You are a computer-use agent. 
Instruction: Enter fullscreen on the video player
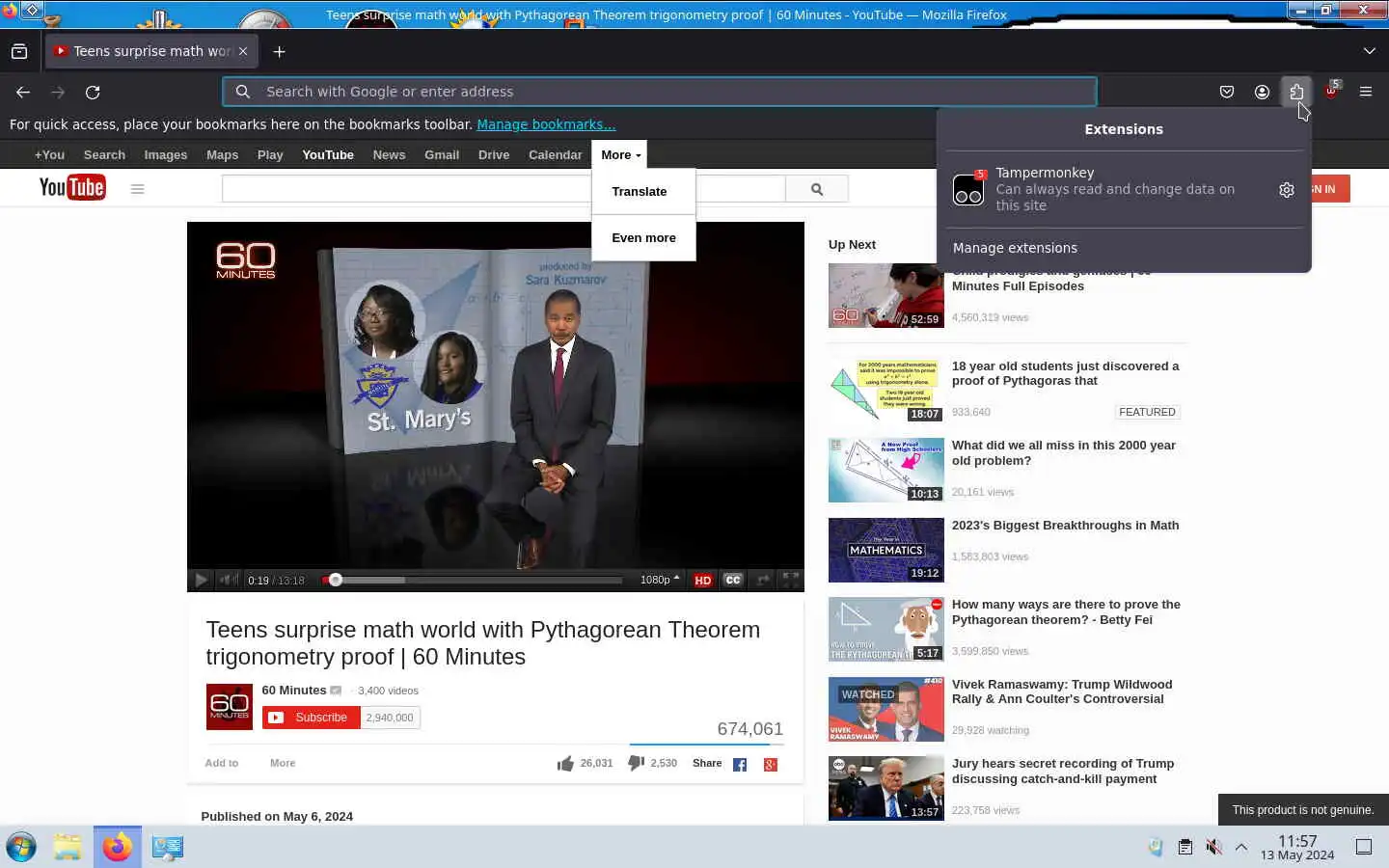coord(791,580)
